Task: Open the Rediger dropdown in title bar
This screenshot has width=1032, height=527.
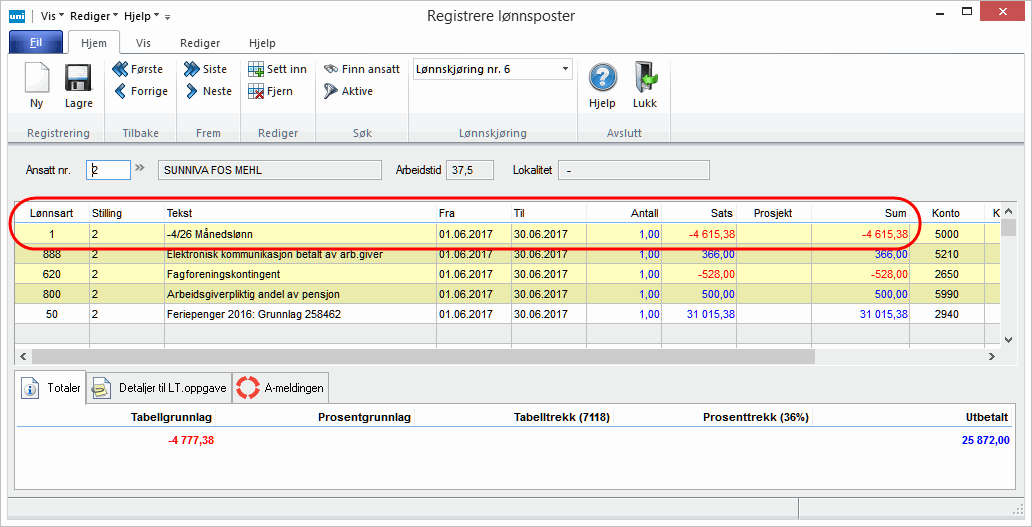Action: (94, 16)
